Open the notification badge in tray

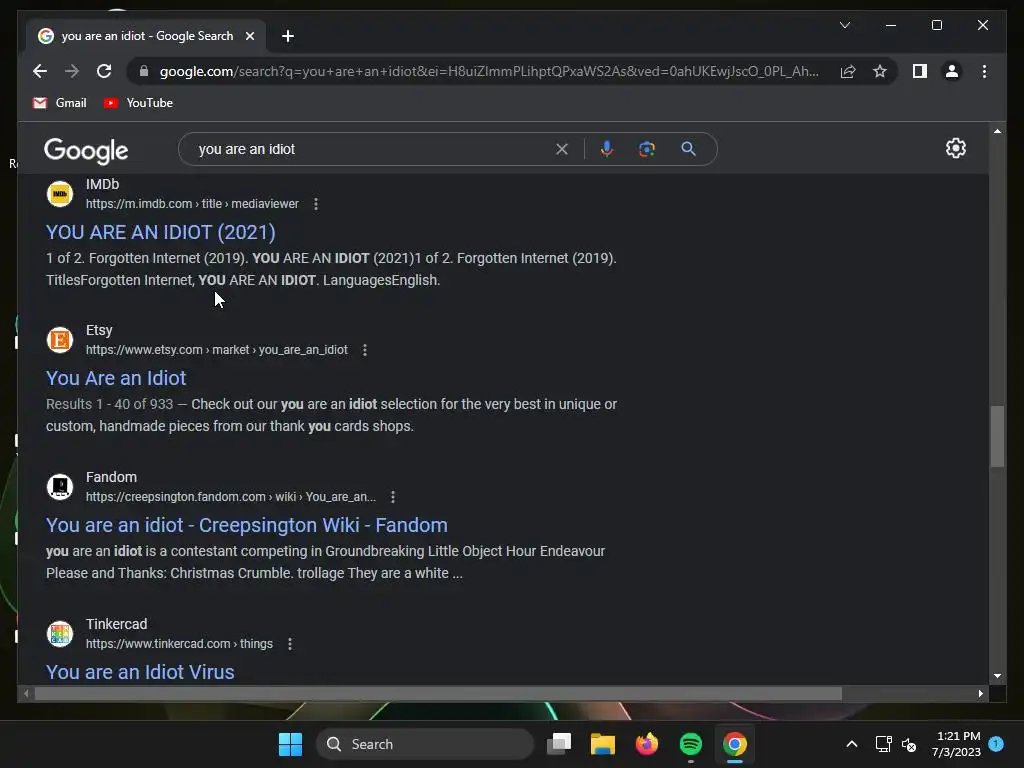tap(996, 743)
